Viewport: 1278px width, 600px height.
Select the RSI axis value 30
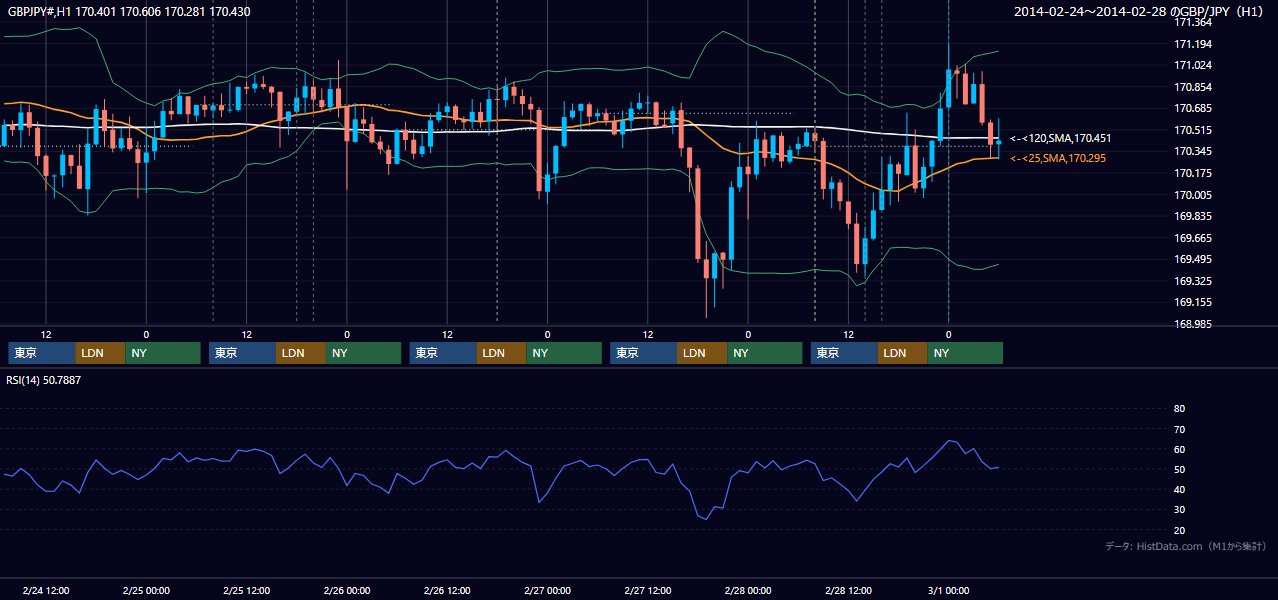click(1179, 510)
